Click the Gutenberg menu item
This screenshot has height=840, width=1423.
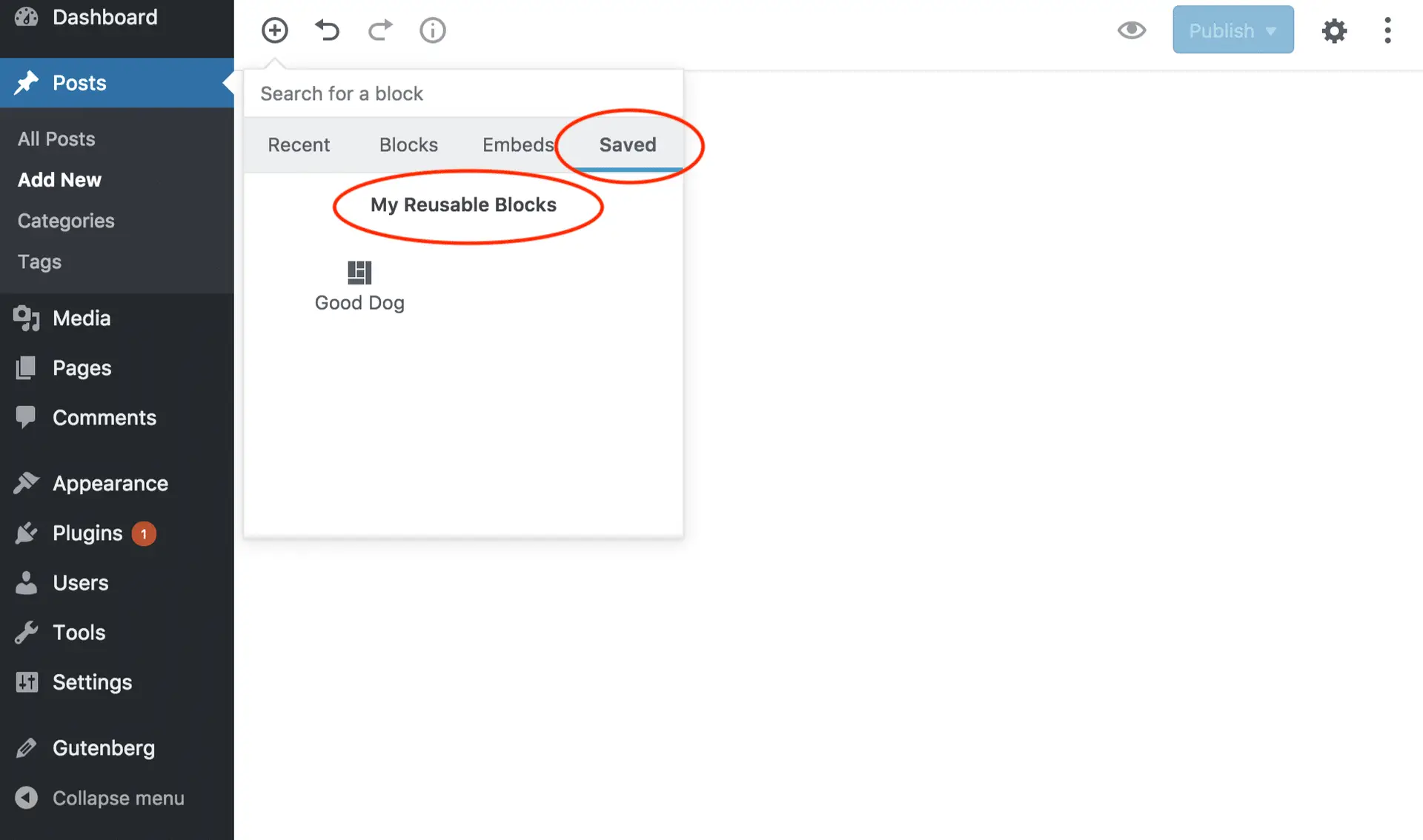(x=104, y=747)
